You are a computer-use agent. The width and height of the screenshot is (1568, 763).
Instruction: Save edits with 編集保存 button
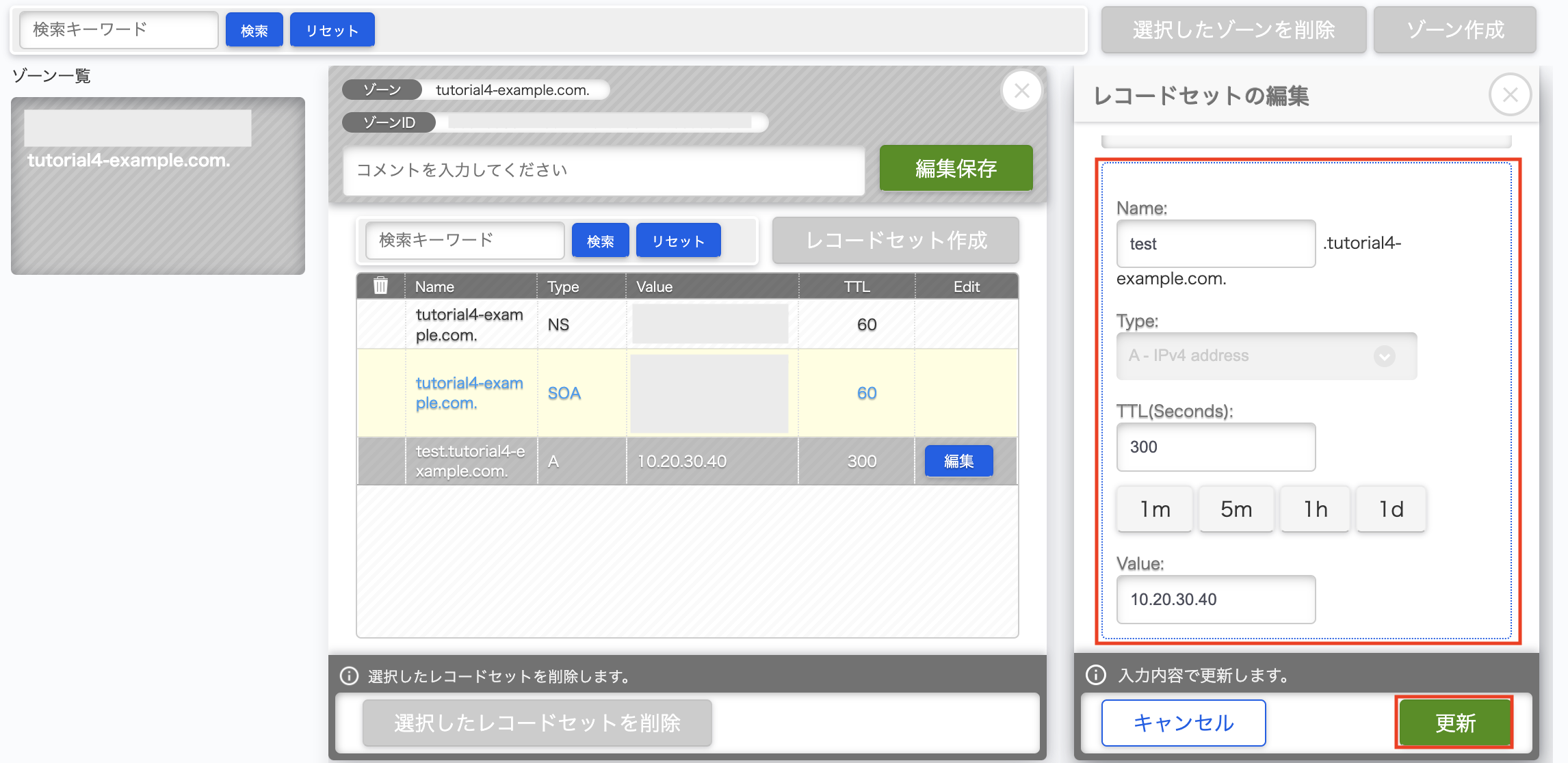click(x=956, y=168)
